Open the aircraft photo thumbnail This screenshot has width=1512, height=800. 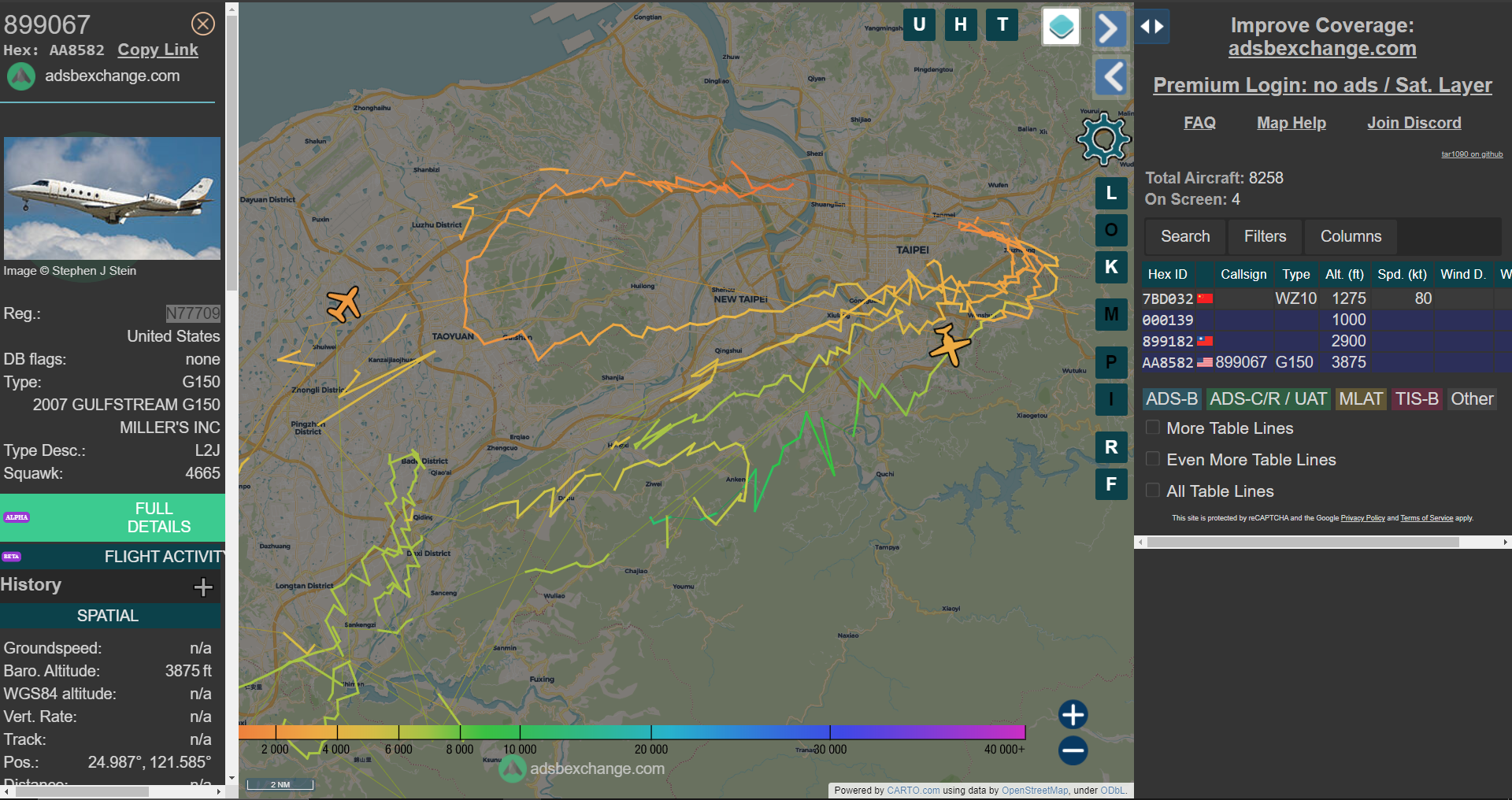pos(112,198)
